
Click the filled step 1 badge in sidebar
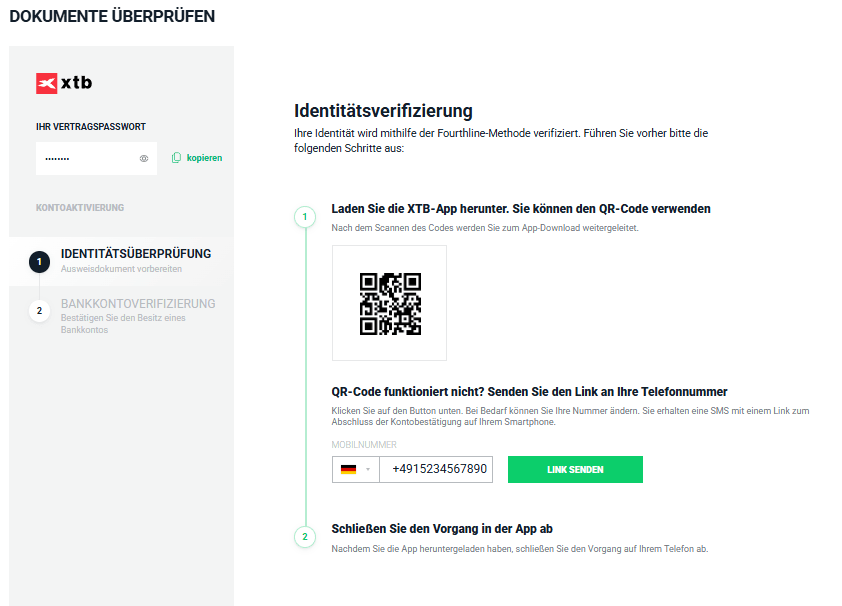[39, 261]
